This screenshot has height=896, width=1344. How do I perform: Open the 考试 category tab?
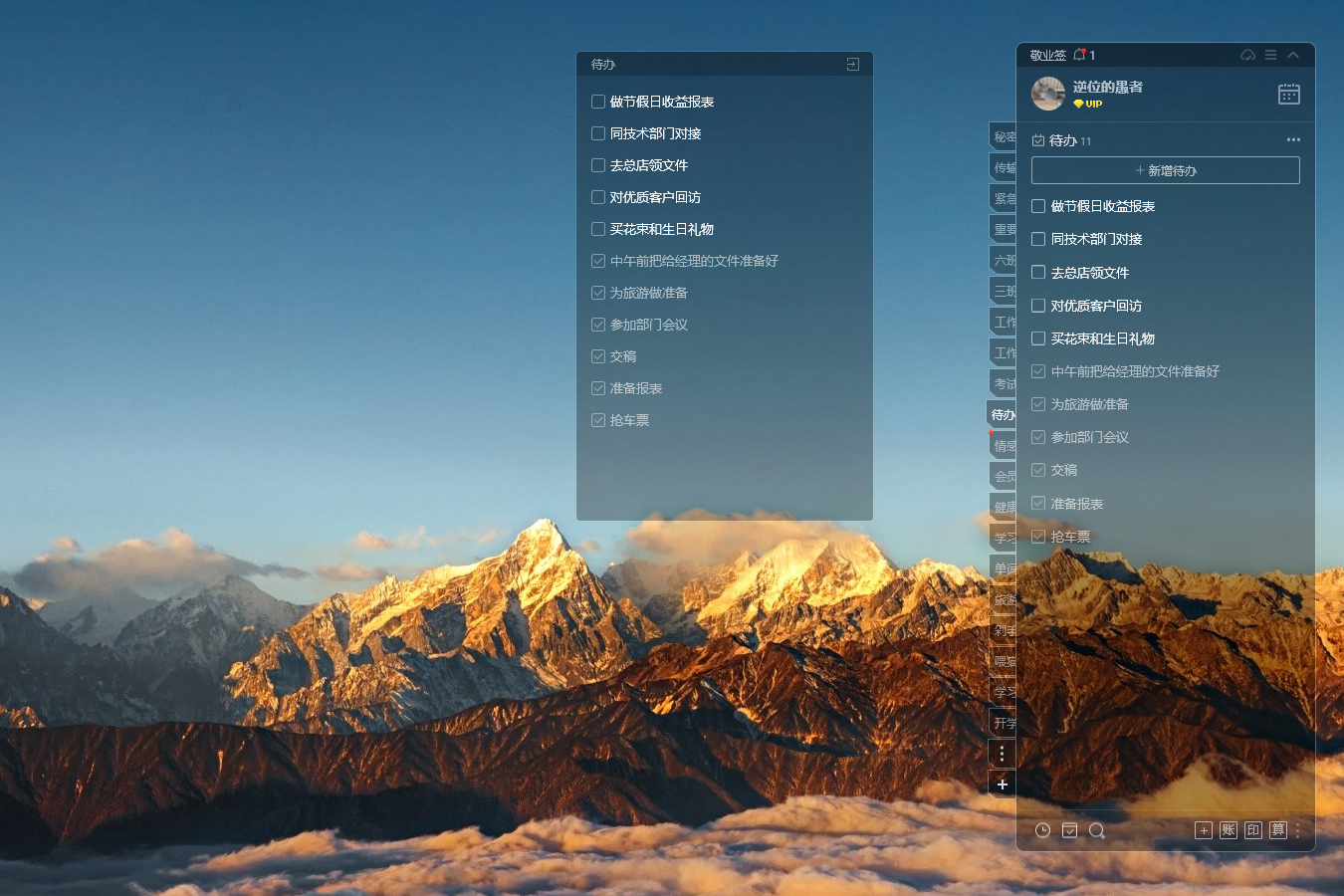pos(1004,383)
